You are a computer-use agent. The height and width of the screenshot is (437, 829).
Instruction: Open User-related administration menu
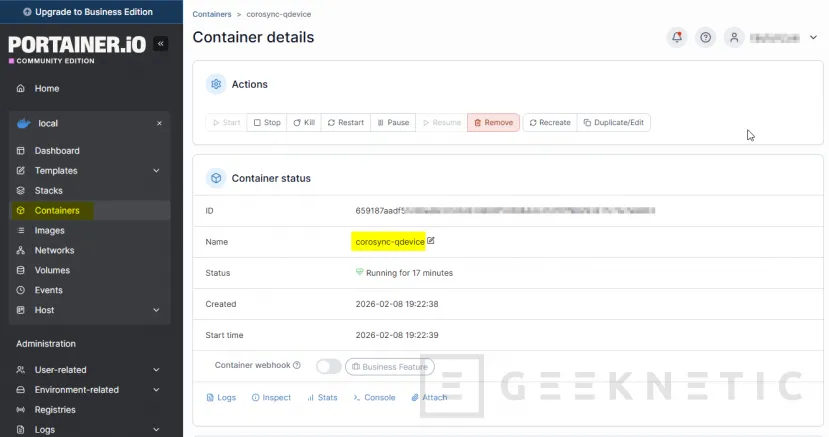click(x=60, y=370)
